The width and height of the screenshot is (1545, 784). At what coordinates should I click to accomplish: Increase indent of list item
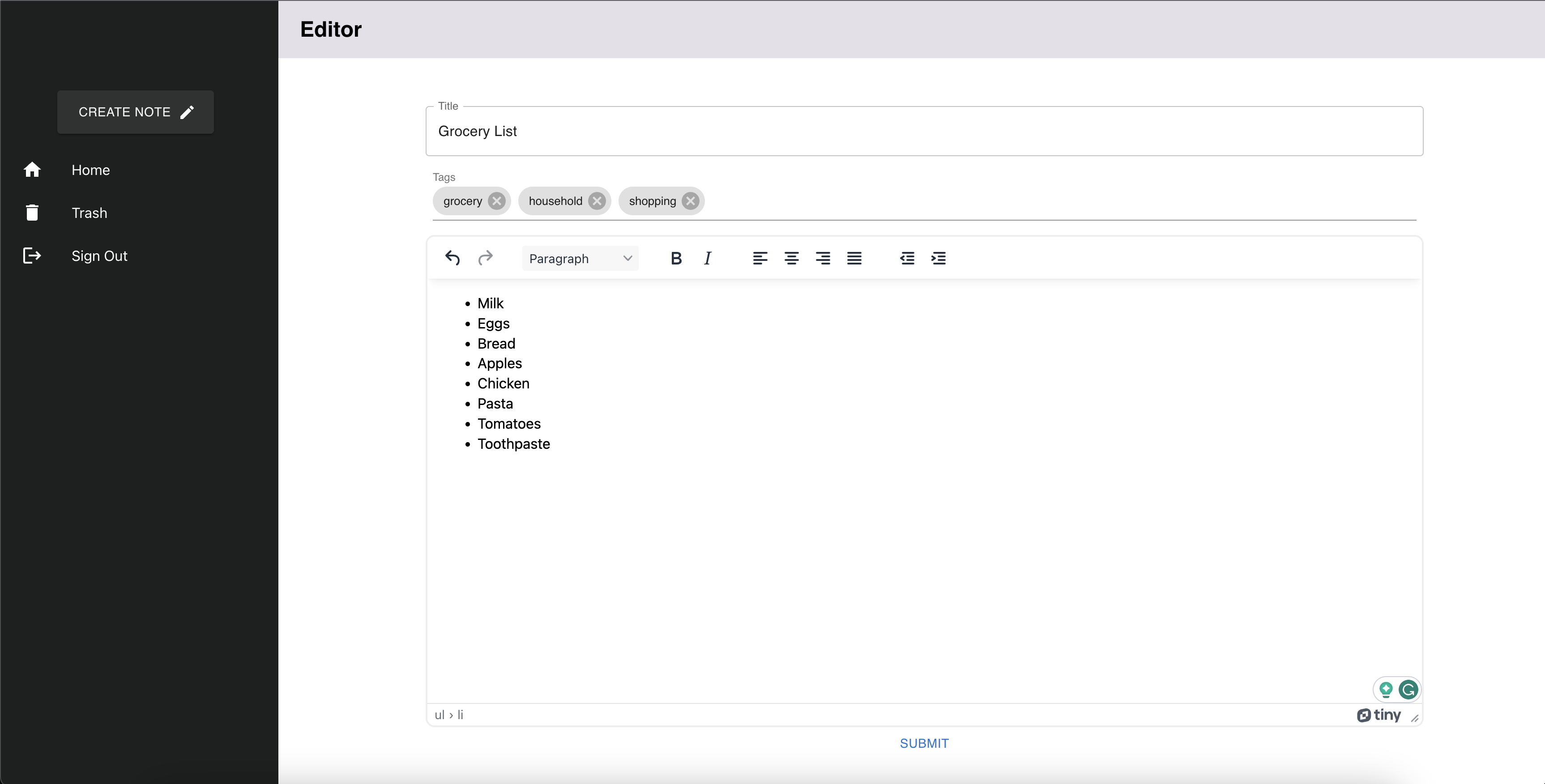[x=938, y=258]
